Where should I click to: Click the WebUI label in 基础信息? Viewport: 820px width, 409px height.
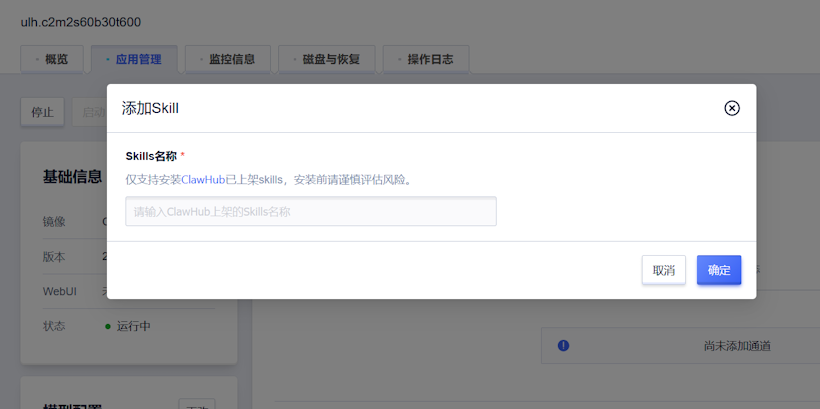[x=60, y=291]
